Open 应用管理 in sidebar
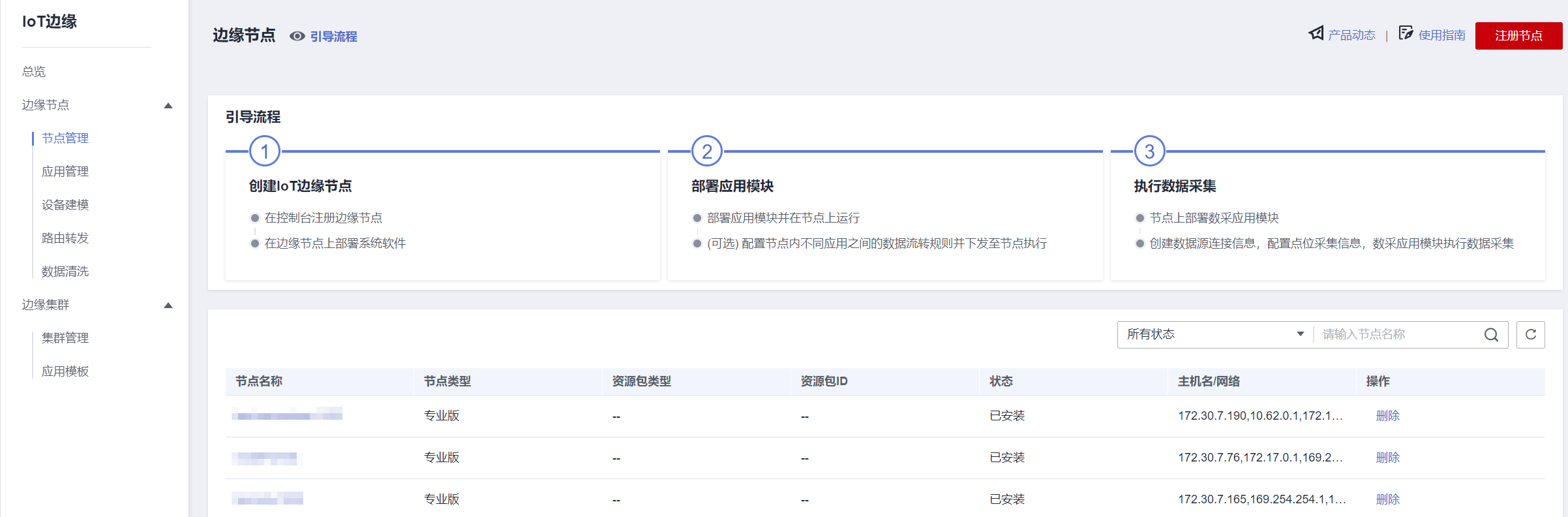1568x517 pixels. [65, 172]
